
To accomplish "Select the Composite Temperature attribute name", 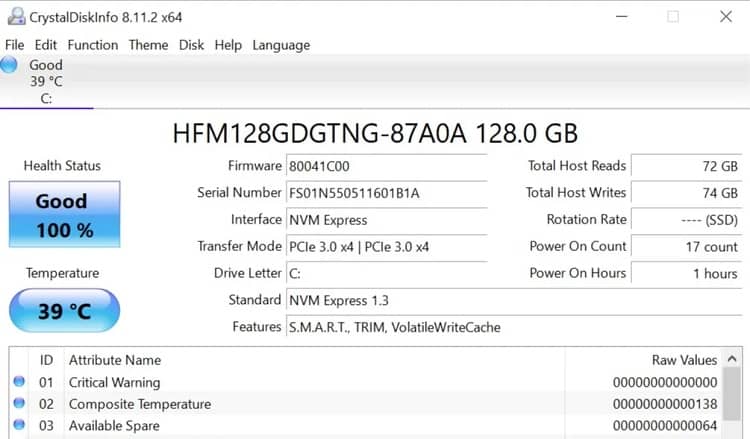I will pos(140,404).
